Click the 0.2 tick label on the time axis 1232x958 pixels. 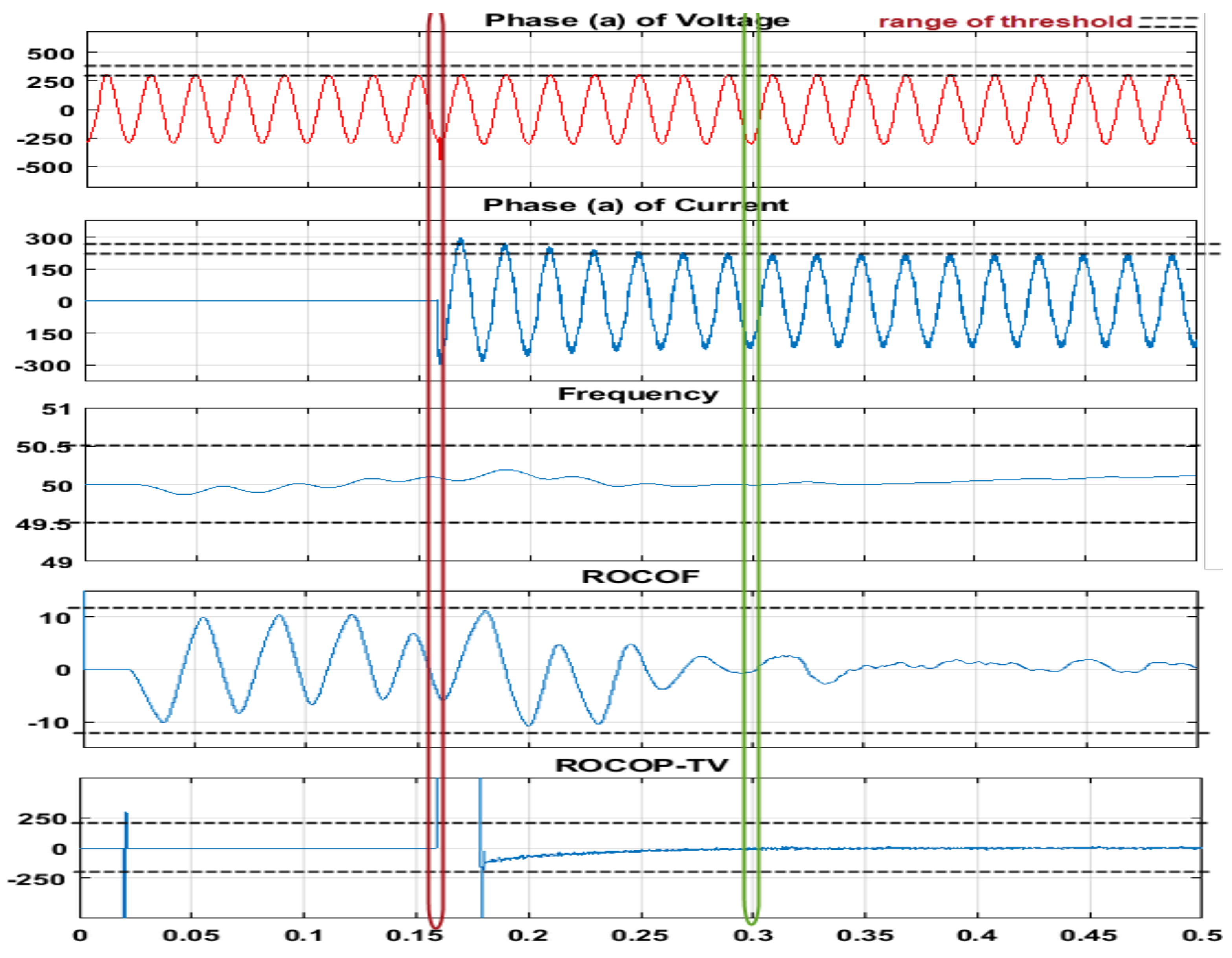[528, 936]
